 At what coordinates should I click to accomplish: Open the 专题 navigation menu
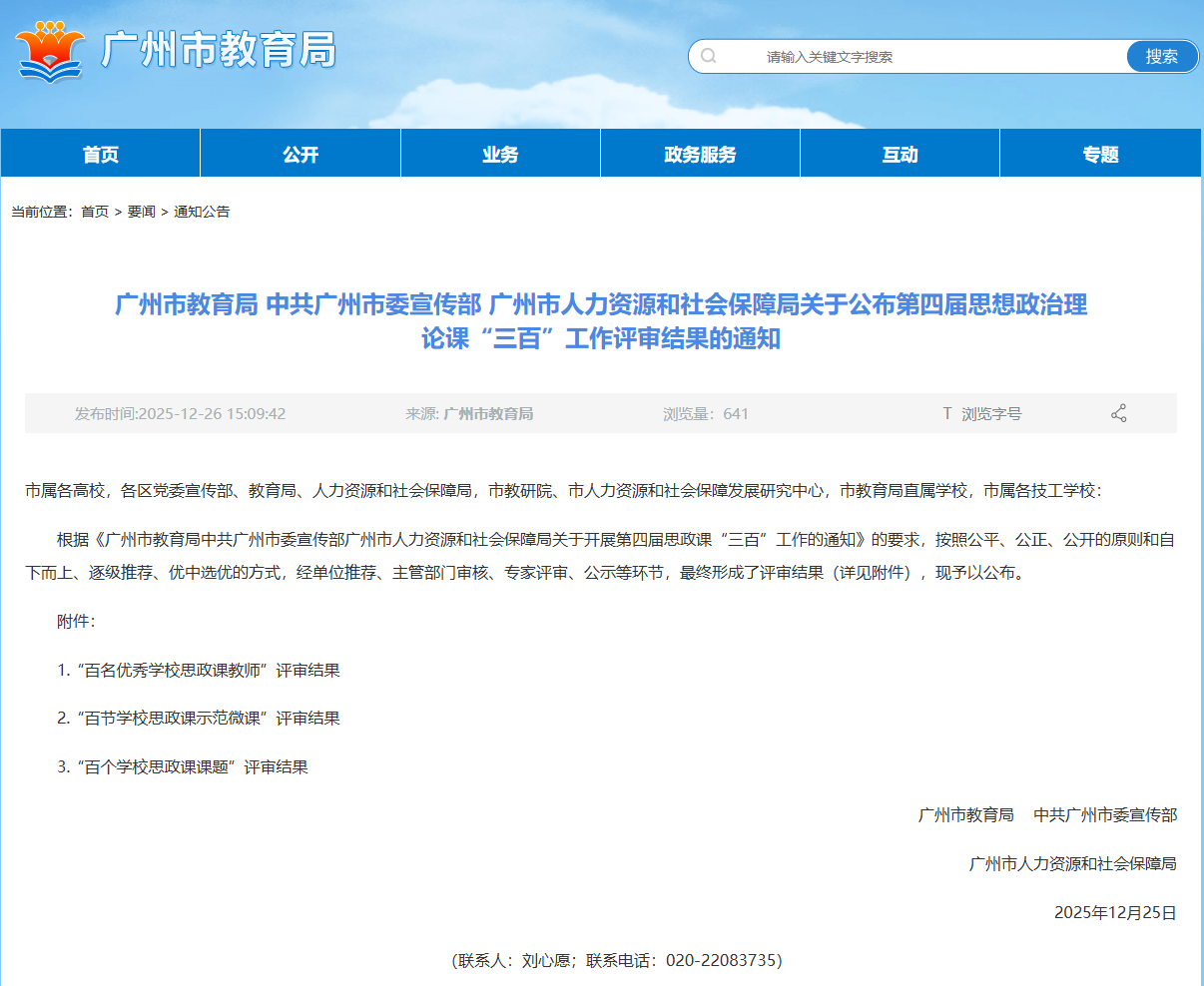(1100, 154)
